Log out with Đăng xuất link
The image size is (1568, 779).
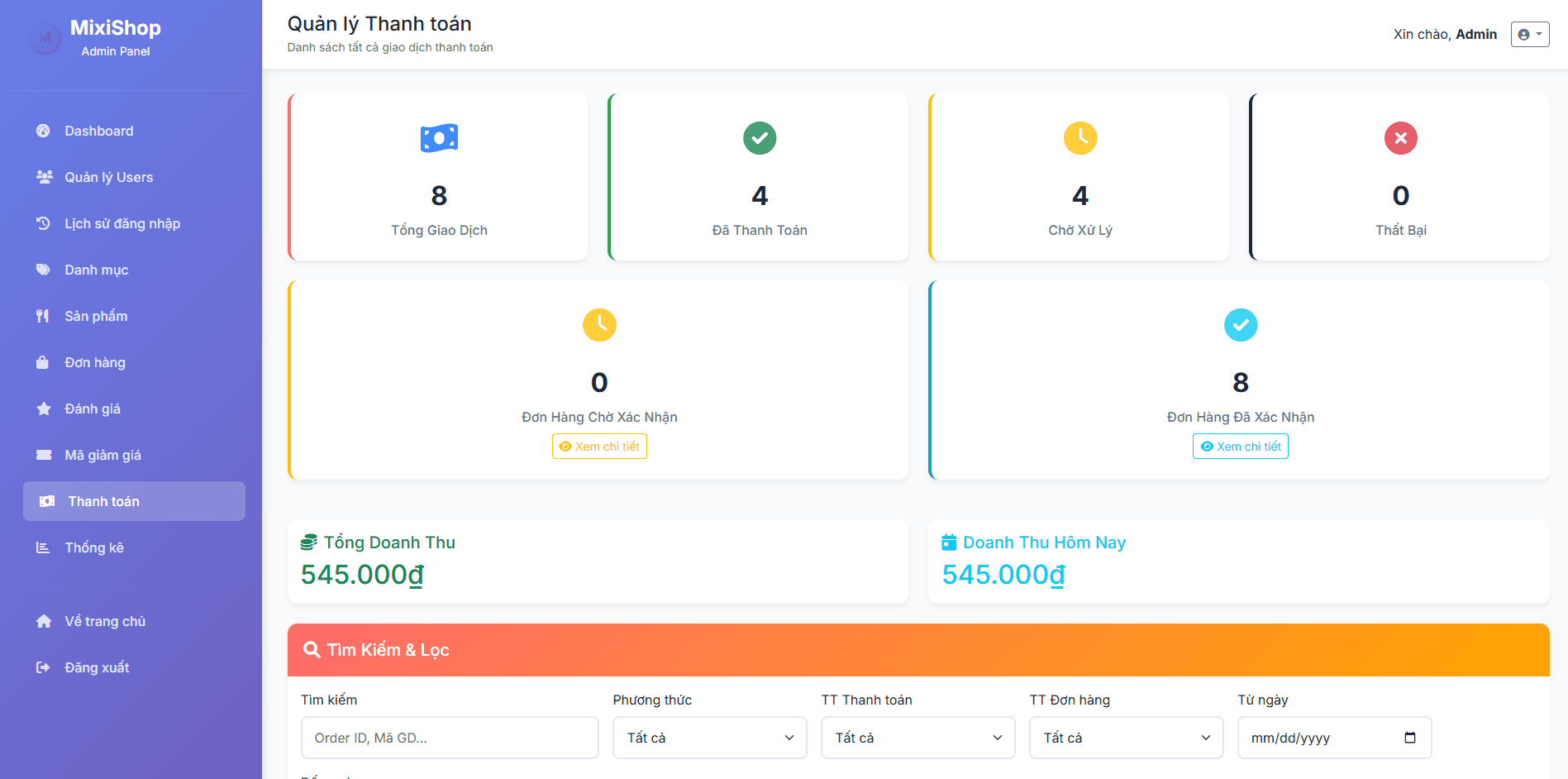point(134,667)
